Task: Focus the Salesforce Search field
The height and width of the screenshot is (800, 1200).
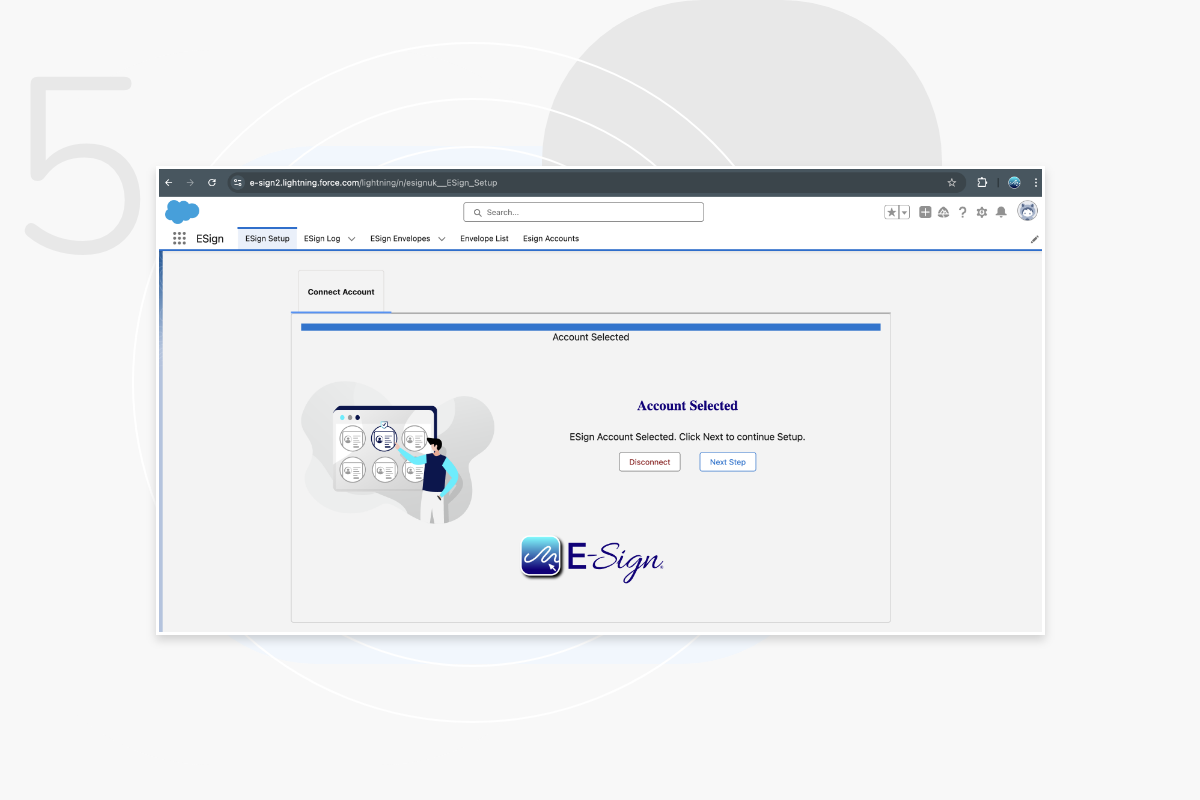Action: (583, 212)
